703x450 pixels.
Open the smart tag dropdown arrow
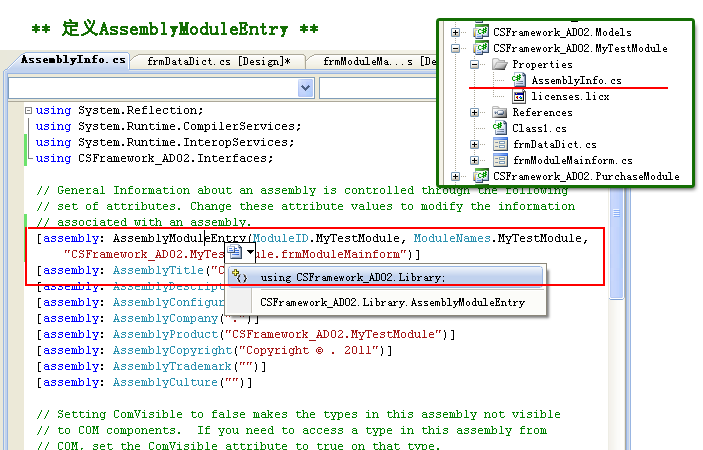pyautogui.click(x=250, y=254)
